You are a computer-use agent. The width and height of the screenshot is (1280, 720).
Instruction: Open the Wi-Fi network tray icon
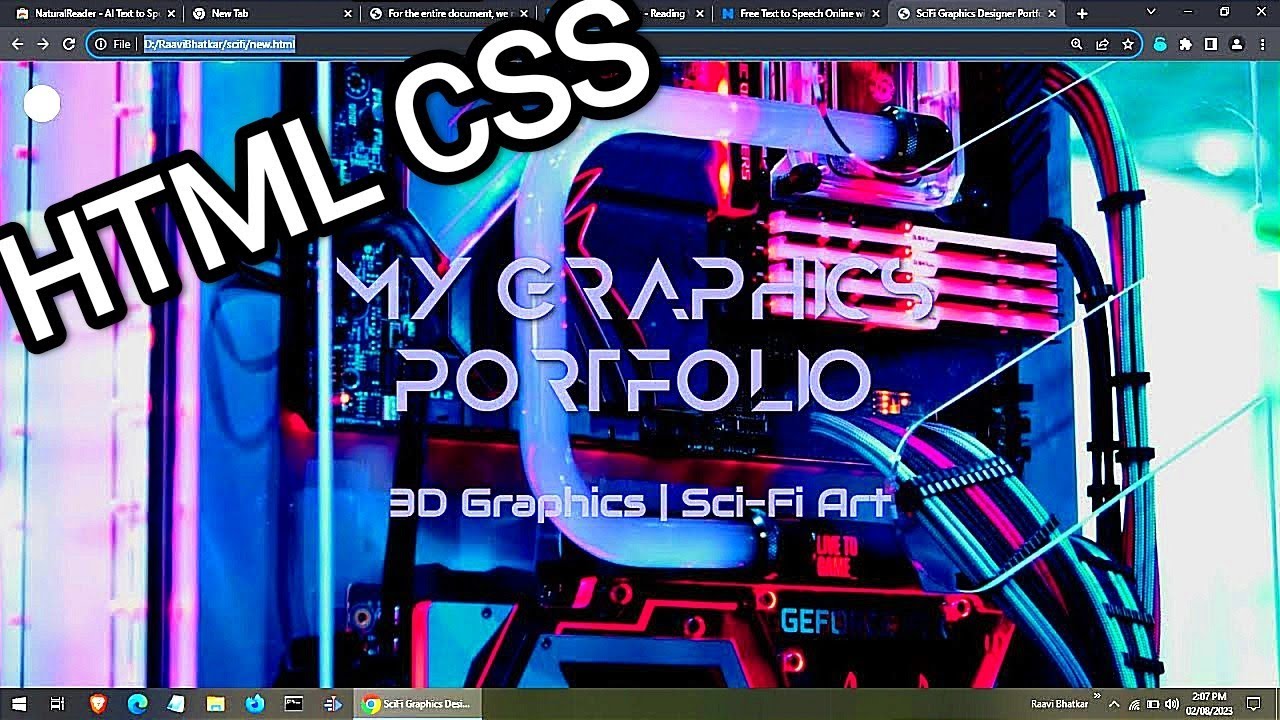[x=1134, y=704]
